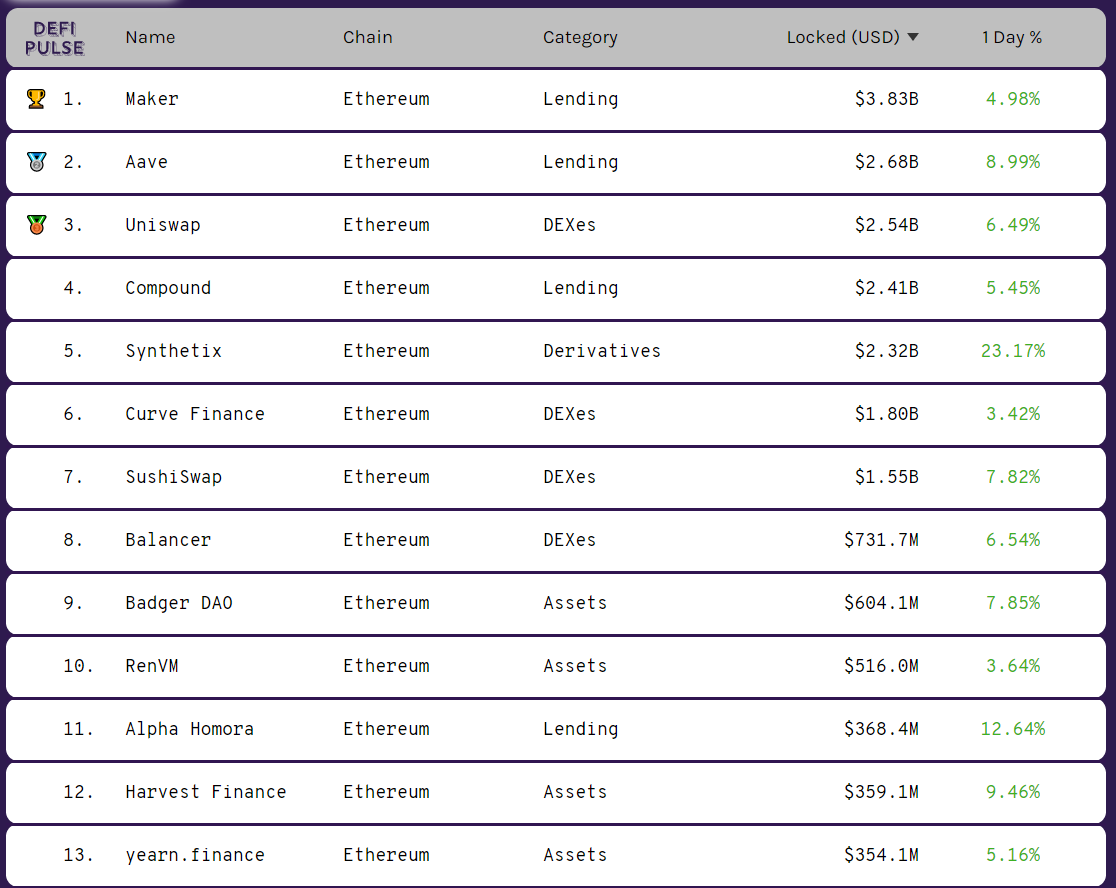Sort table by Chain column header

pos(368,38)
